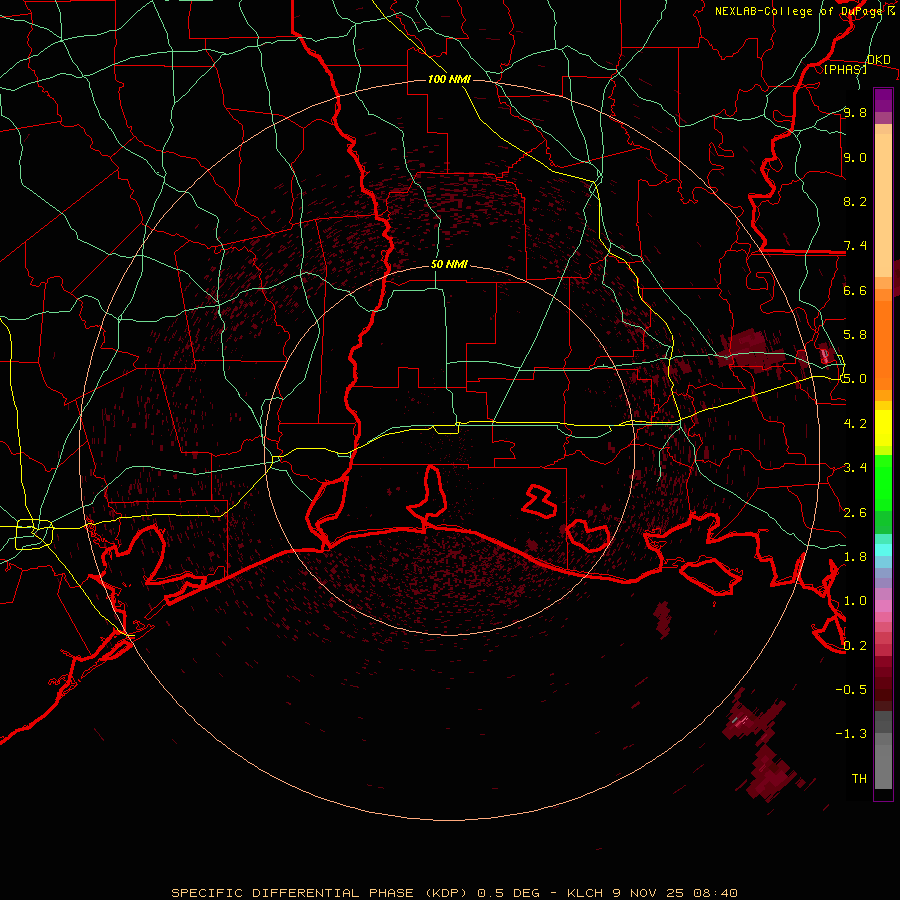Click the -0.5 value on the scale
The image size is (900, 900).
pos(851,689)
